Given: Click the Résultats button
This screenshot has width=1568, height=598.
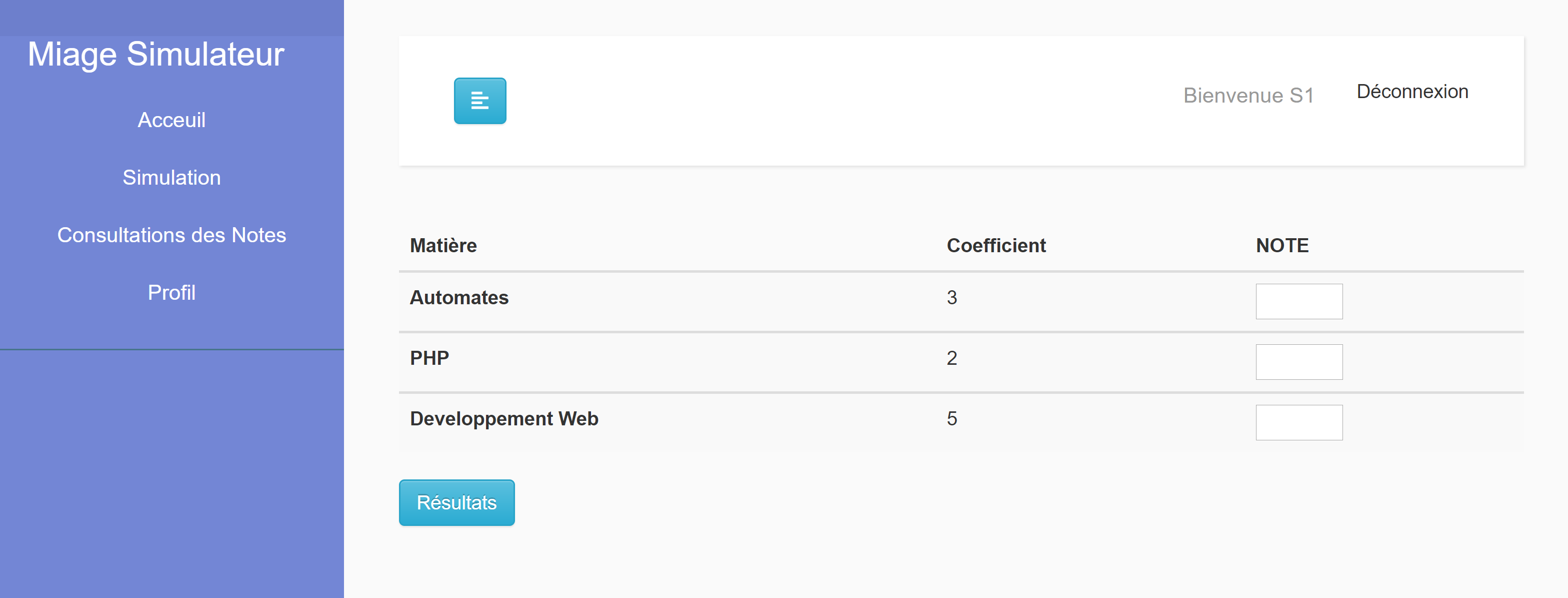Looking at the screenshot, I should coord(456,502).
